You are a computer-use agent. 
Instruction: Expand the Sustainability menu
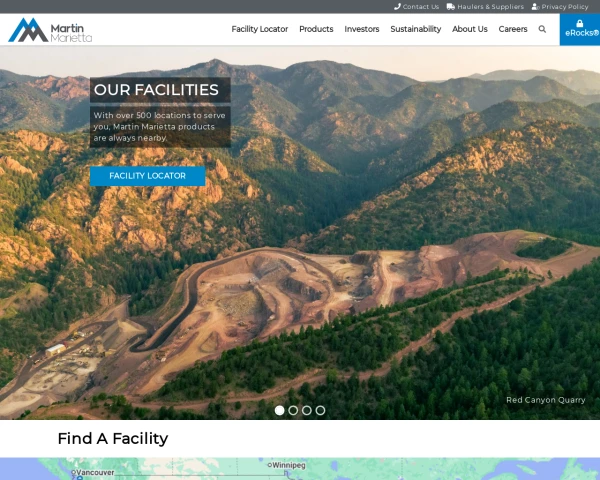click(x=416, y=29)
